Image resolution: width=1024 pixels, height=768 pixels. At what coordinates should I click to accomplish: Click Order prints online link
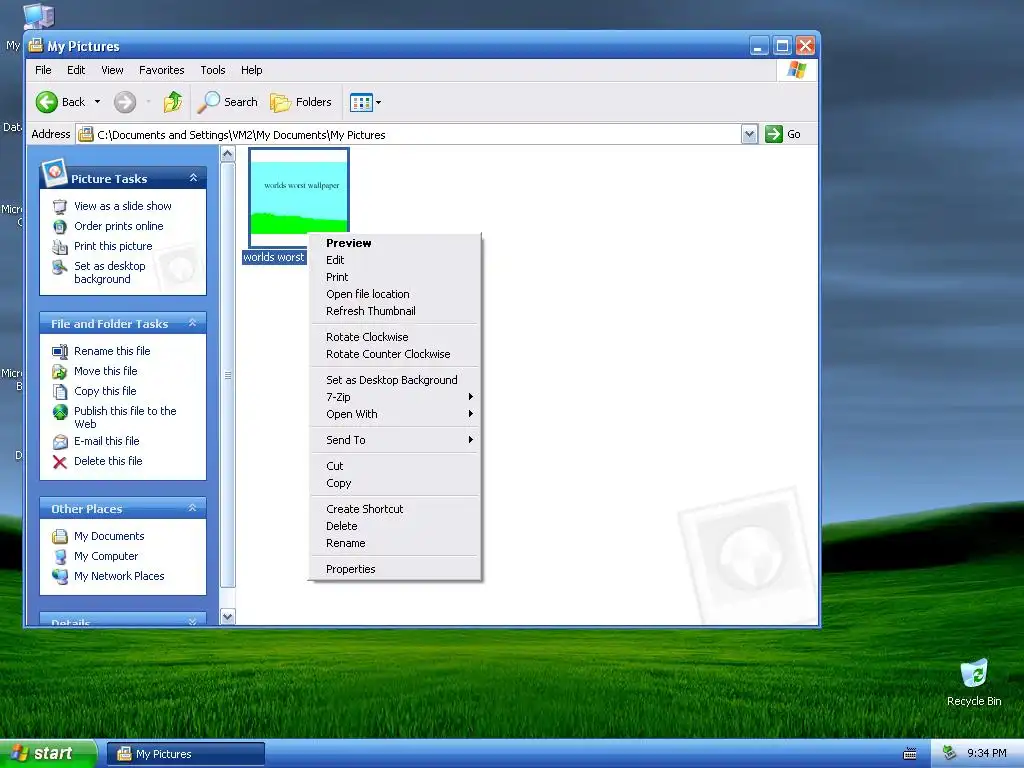(119, 226)
